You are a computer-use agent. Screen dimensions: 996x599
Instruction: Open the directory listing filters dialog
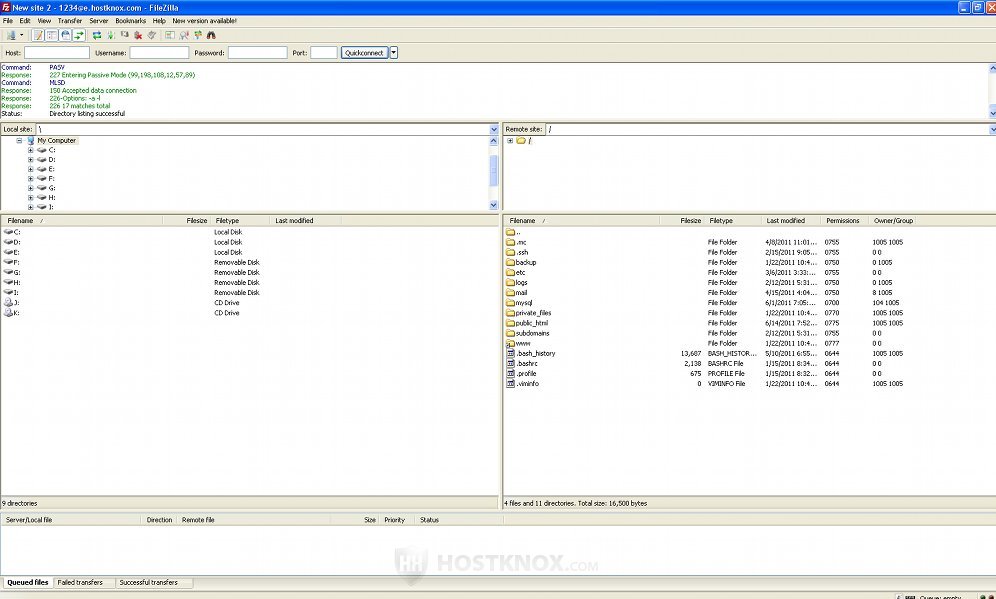tap(170, 36)
